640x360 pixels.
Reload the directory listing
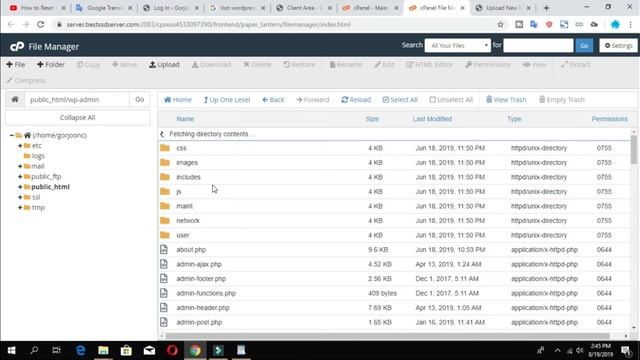[x=356, y=100]
